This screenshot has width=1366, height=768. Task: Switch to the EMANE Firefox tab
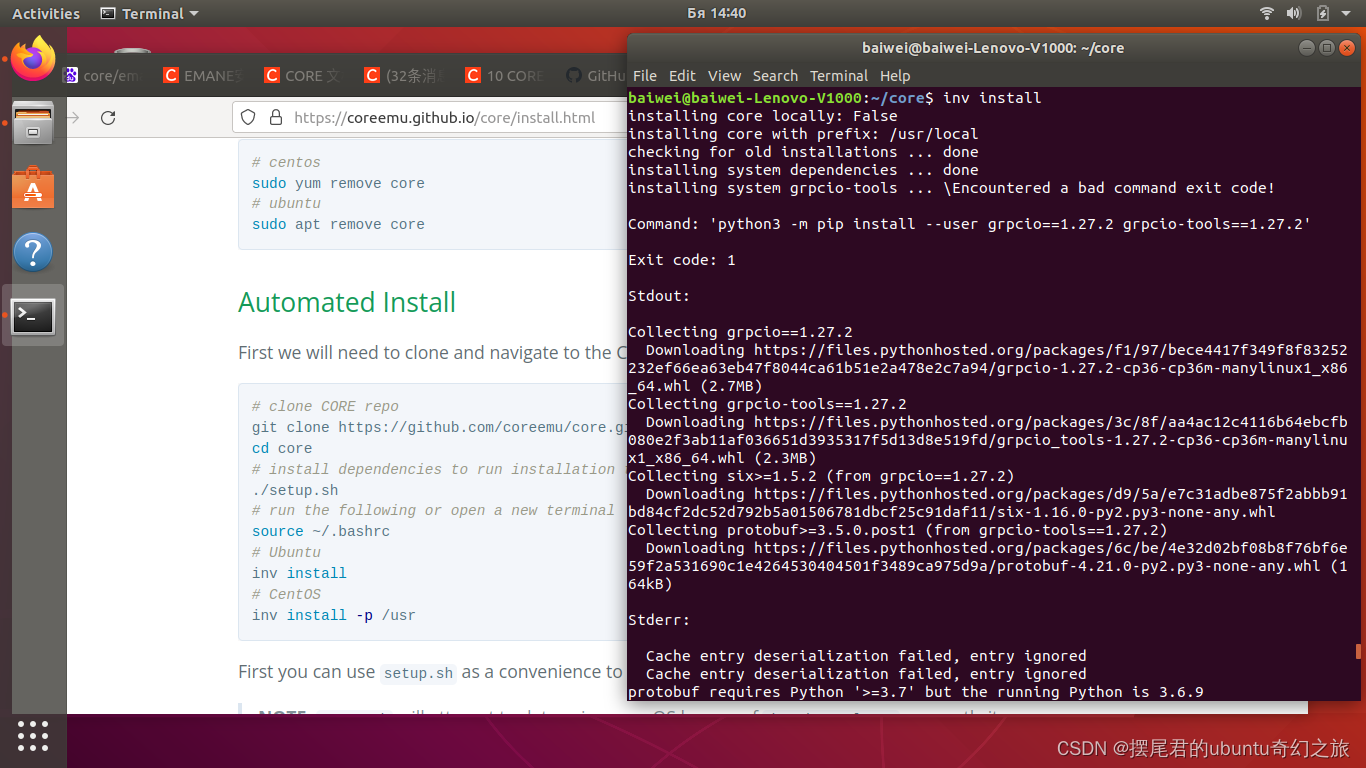coord(204,76)
